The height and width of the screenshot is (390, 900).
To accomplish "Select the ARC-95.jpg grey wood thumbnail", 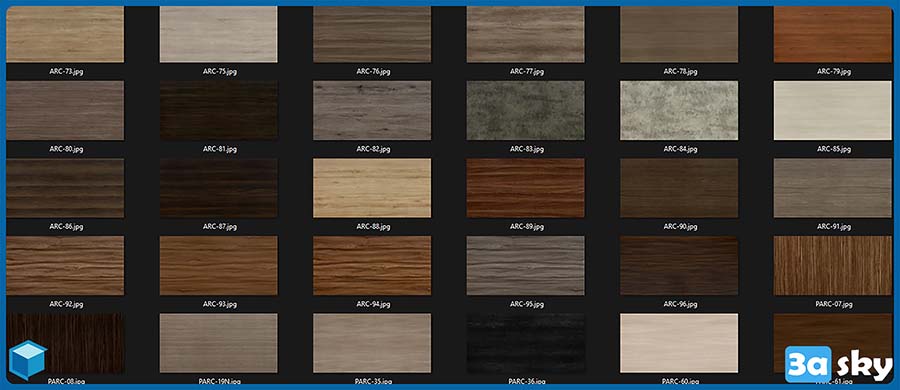I will coord(525,265).
